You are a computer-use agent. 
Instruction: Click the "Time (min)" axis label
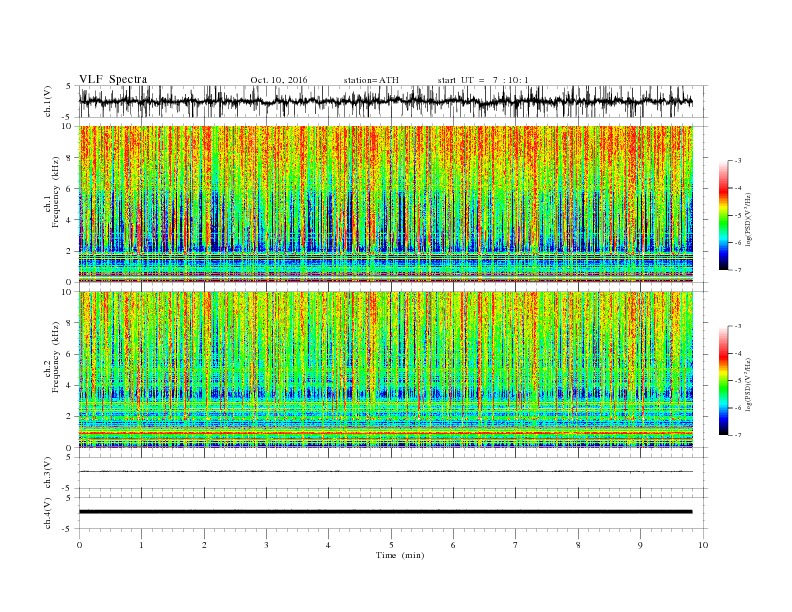400,555
